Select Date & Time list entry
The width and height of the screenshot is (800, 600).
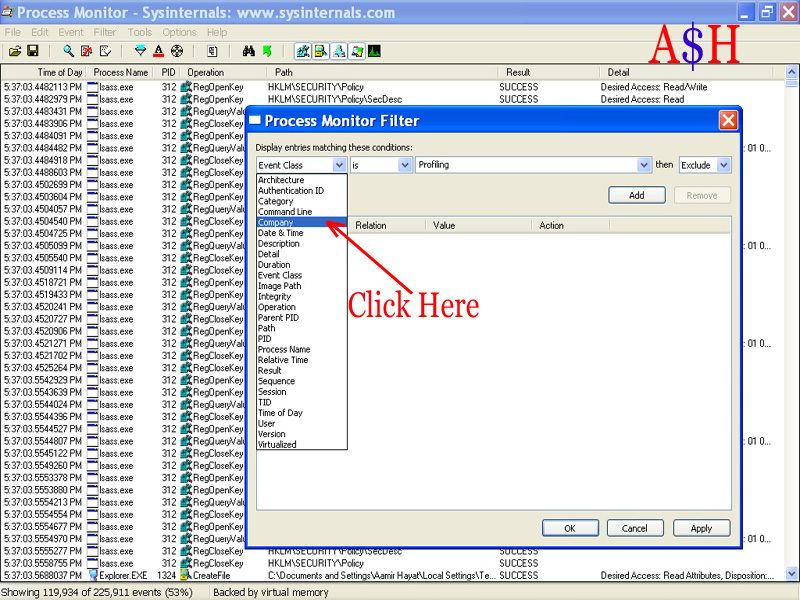pos(302,233)
